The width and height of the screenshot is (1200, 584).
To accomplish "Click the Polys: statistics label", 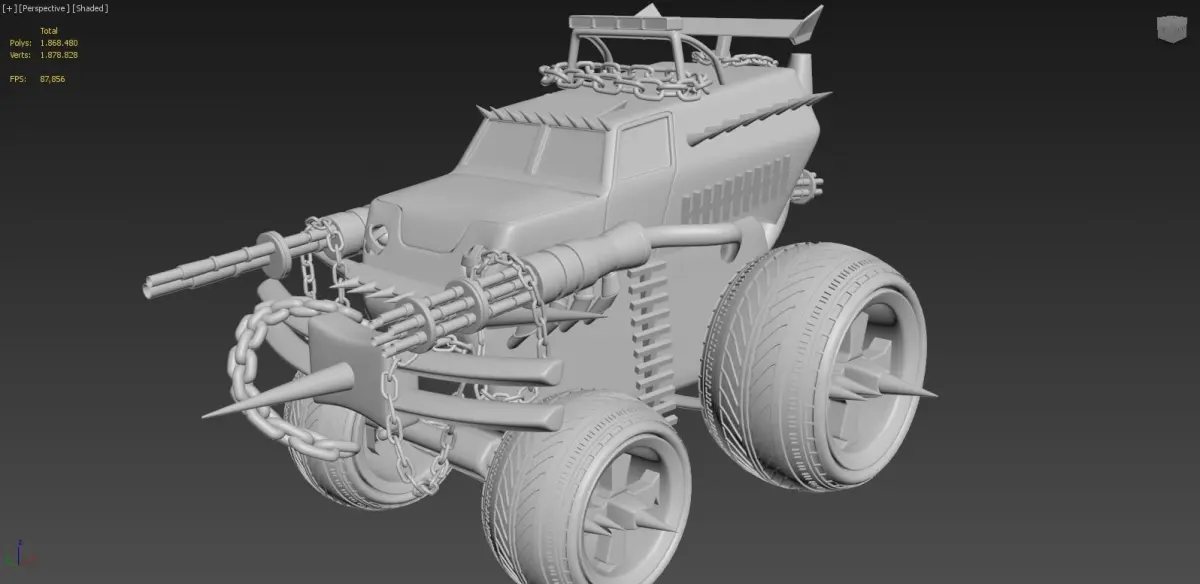I will pyautogui.click(x=21, y=43).
